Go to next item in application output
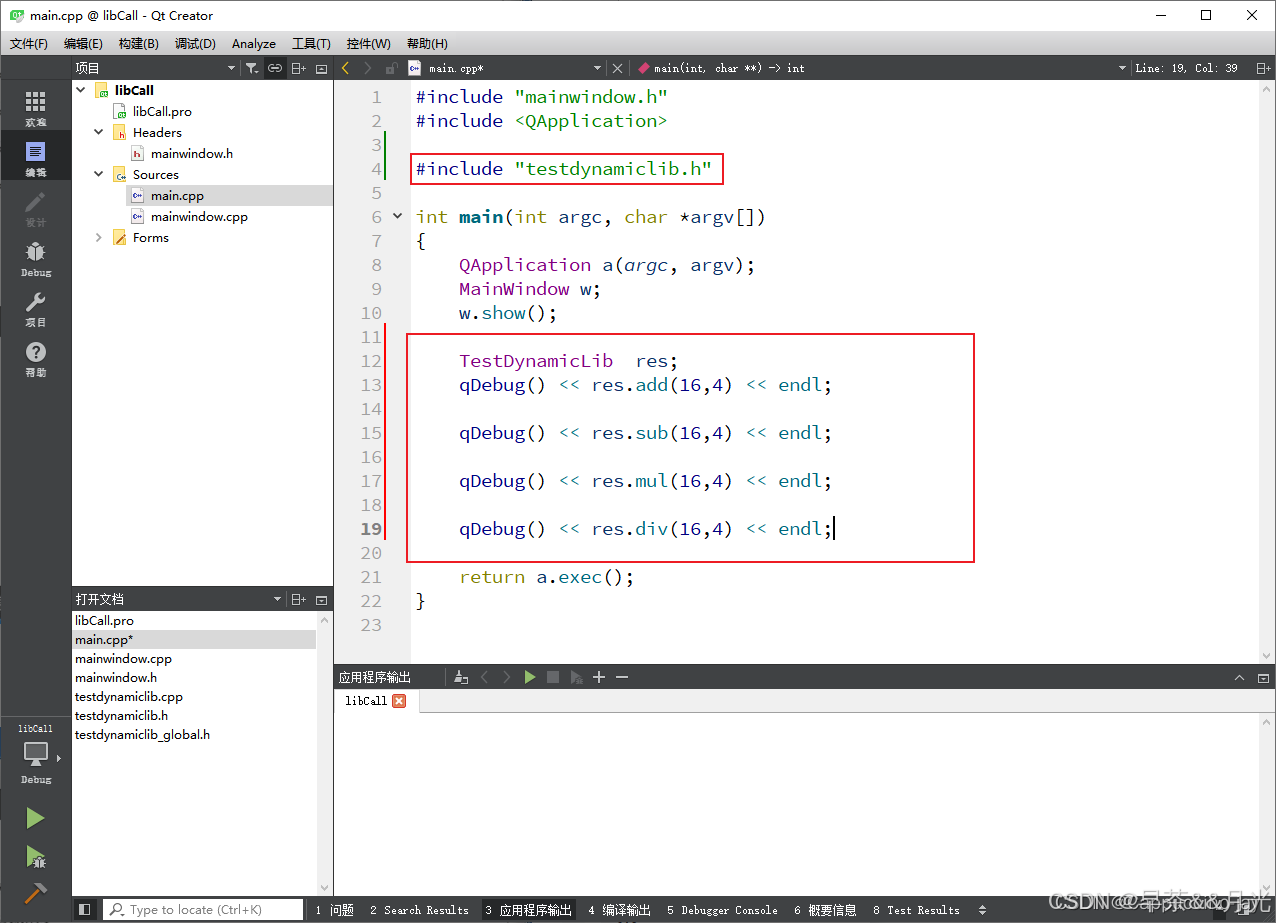This screenshot has height=923, width=1276. pos(507,677)
